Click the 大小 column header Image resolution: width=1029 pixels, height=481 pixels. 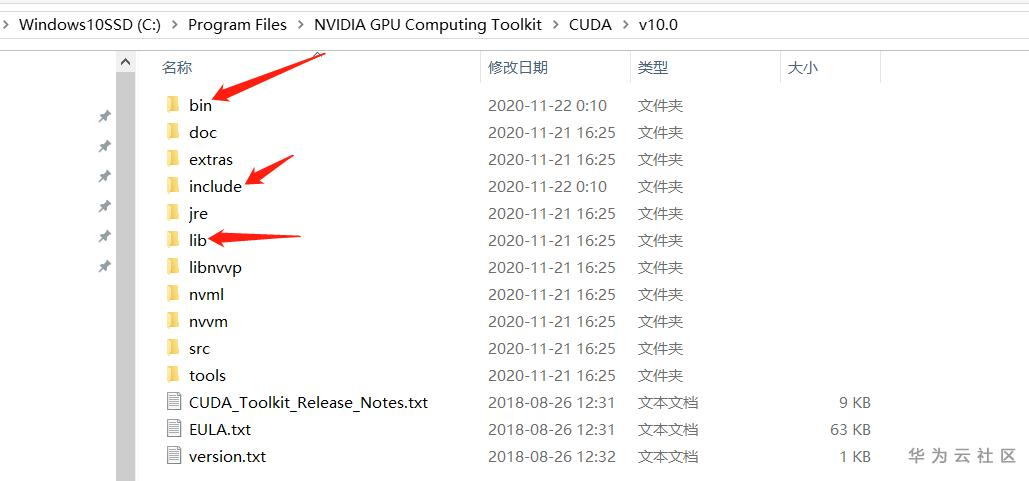(x=802, y=67)
